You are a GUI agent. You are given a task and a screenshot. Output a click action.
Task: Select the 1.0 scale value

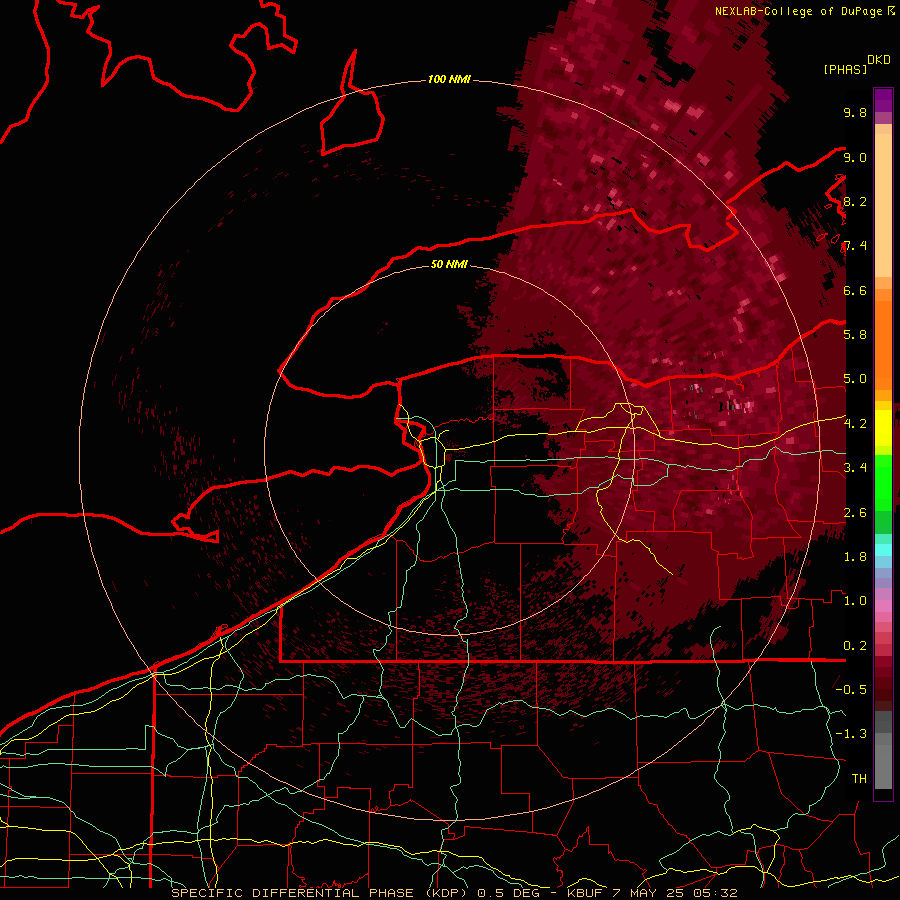[x=855, y=601]
